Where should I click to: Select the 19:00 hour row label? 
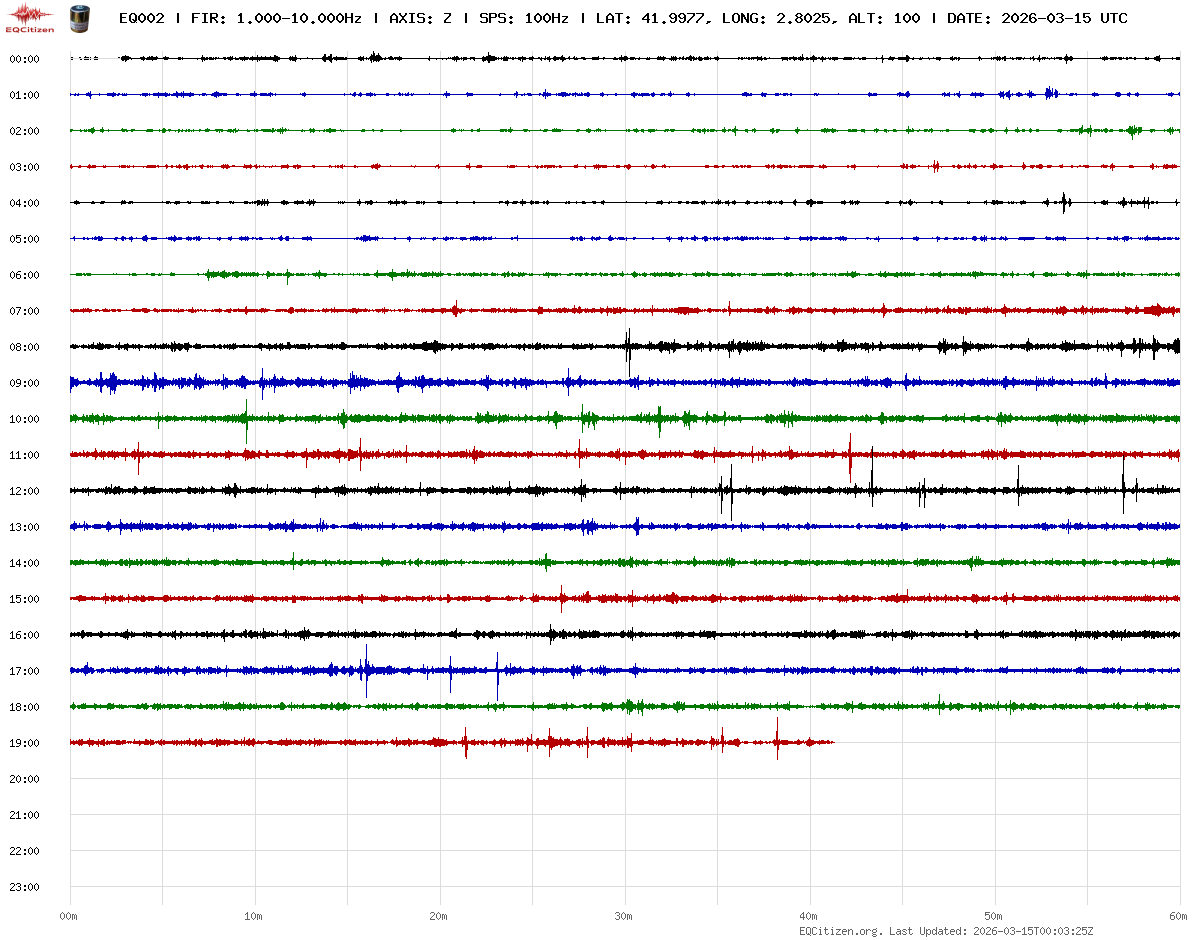pyautogui.click(x=24, y=743)
